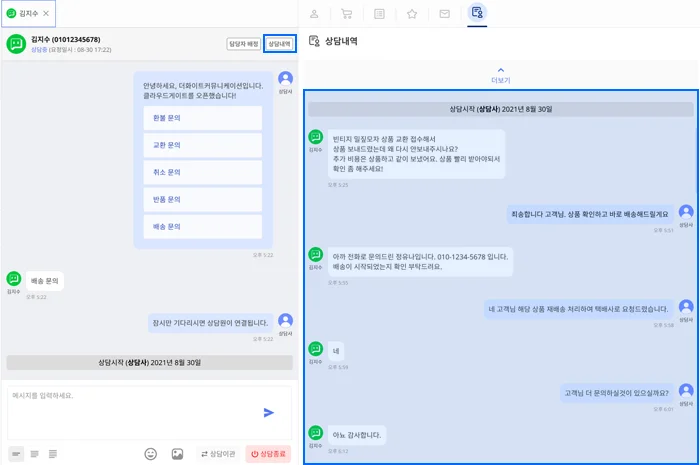Open the list document tab icon

(379, 14)
